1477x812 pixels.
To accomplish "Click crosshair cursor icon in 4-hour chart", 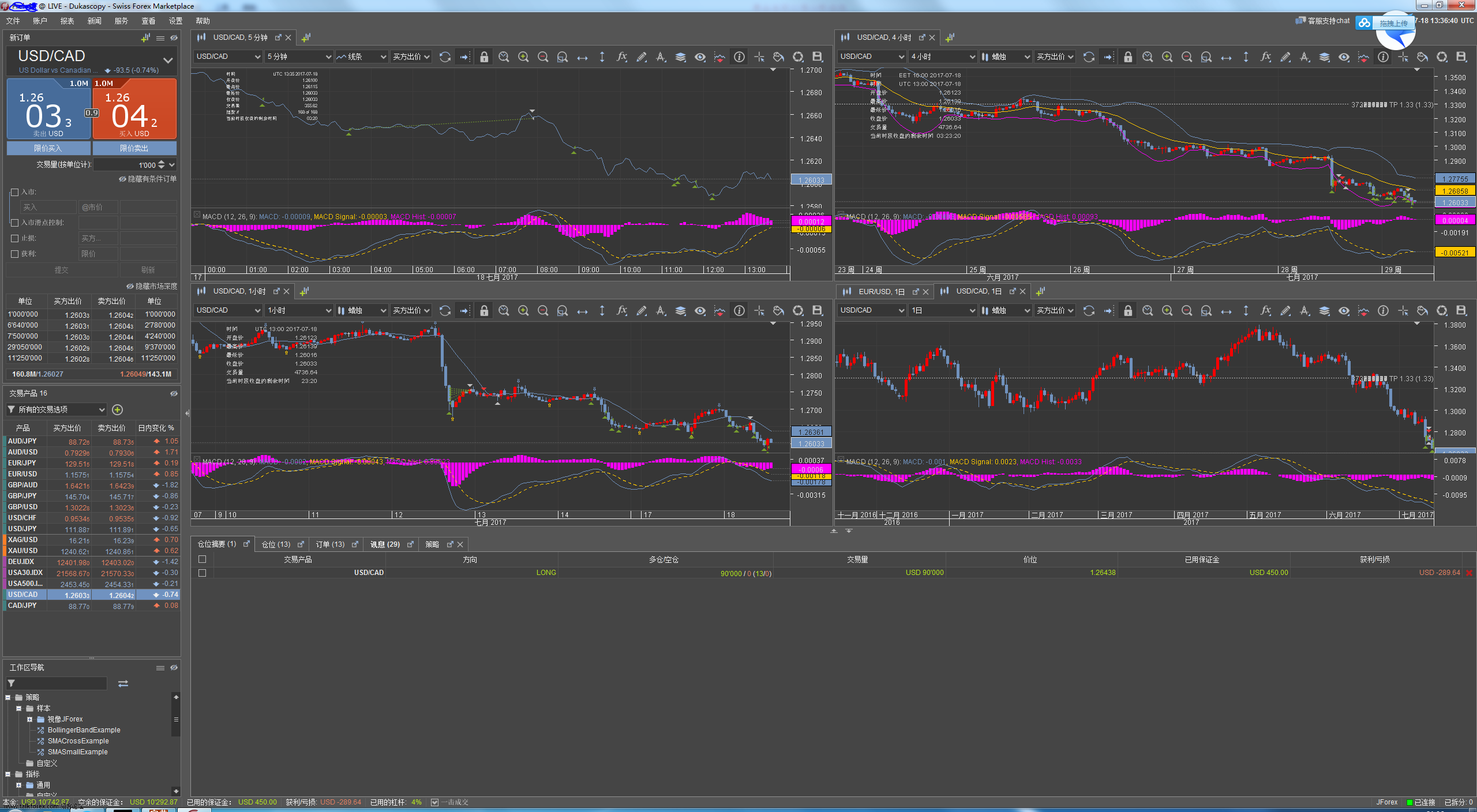I will (1403, 57).
